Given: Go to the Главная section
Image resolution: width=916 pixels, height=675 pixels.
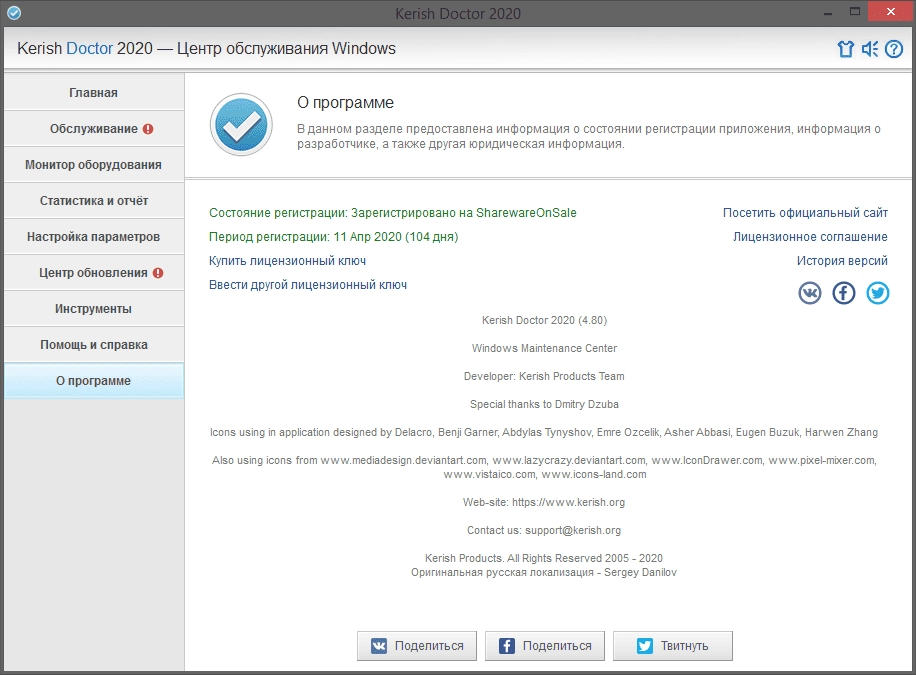Looking at the screenshot, I should [x=94, y=93].
